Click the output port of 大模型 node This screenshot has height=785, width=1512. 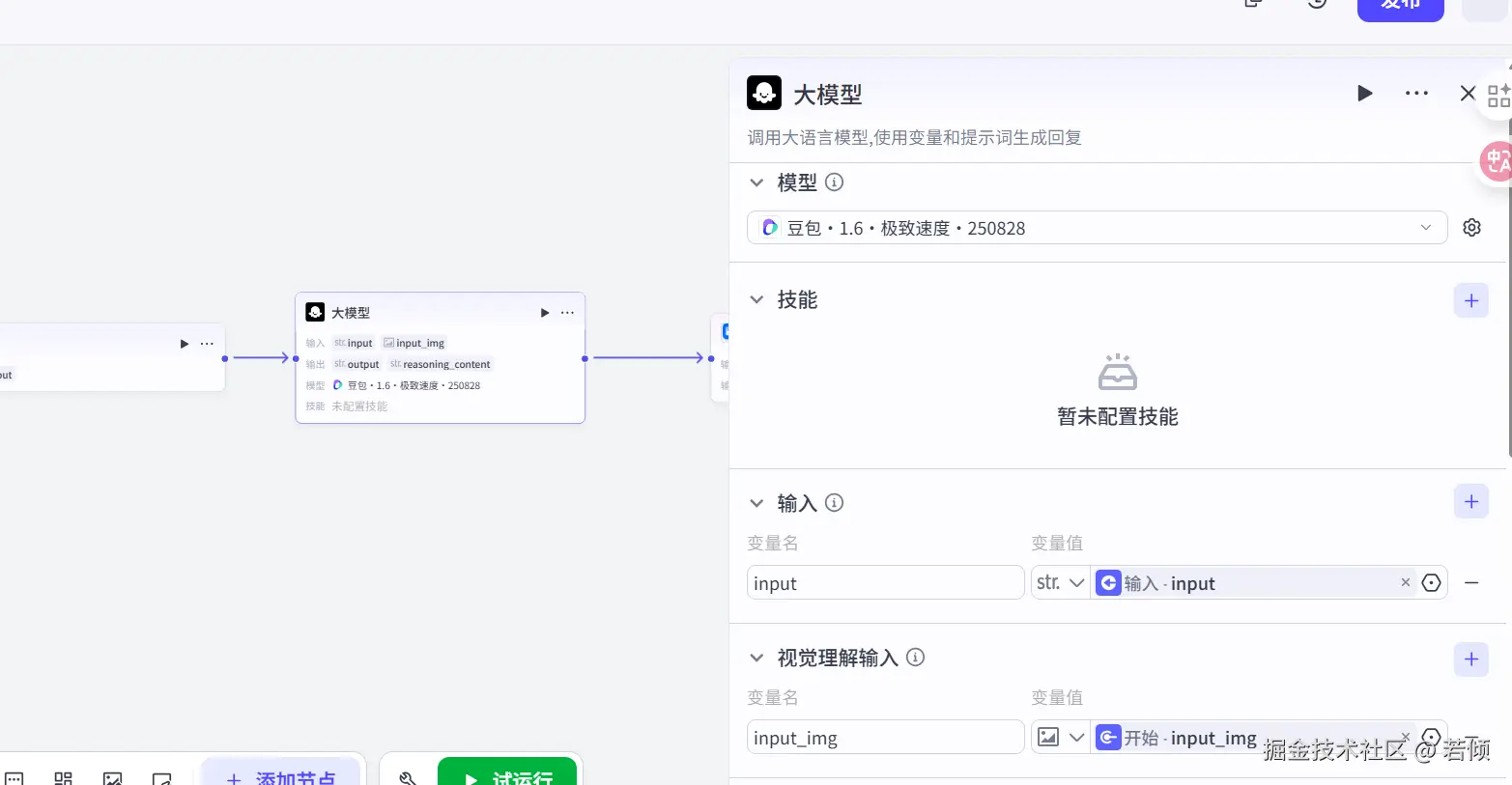tap(585, 358)
